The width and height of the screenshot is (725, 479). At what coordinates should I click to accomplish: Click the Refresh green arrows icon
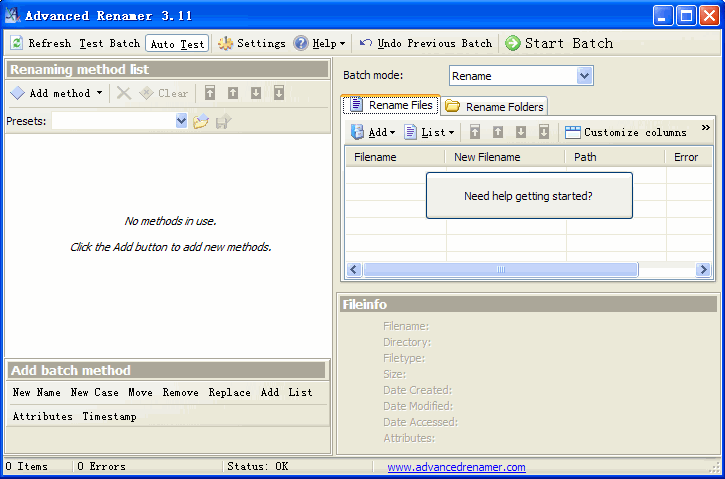(17, 43)
